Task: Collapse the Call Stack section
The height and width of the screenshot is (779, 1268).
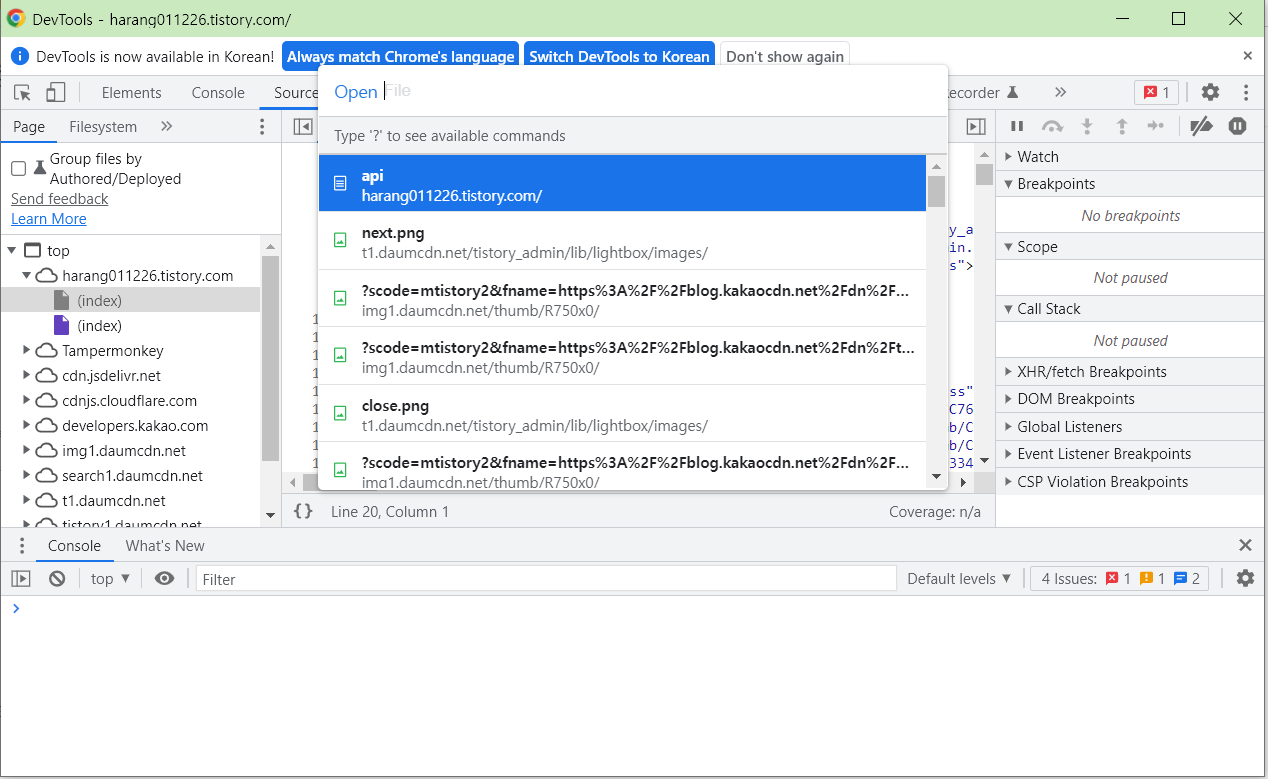Action: (1130, 309)
